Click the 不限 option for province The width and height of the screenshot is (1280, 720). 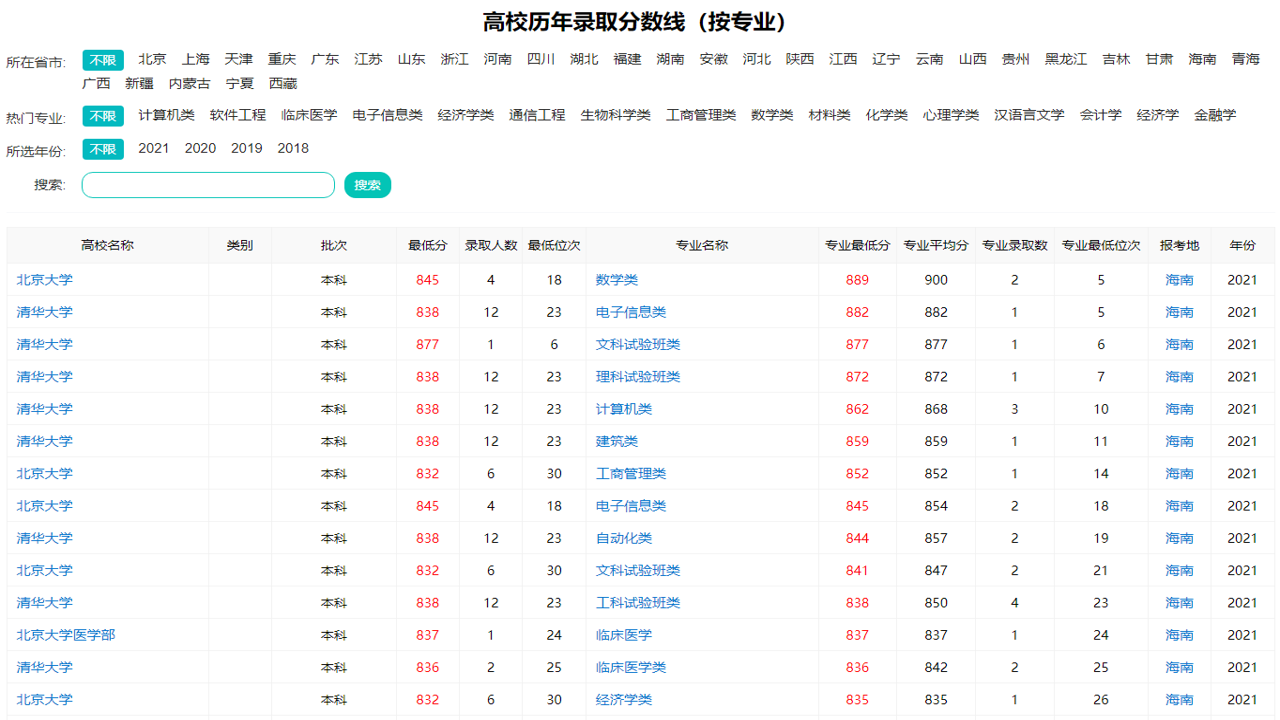coord(103,60)
